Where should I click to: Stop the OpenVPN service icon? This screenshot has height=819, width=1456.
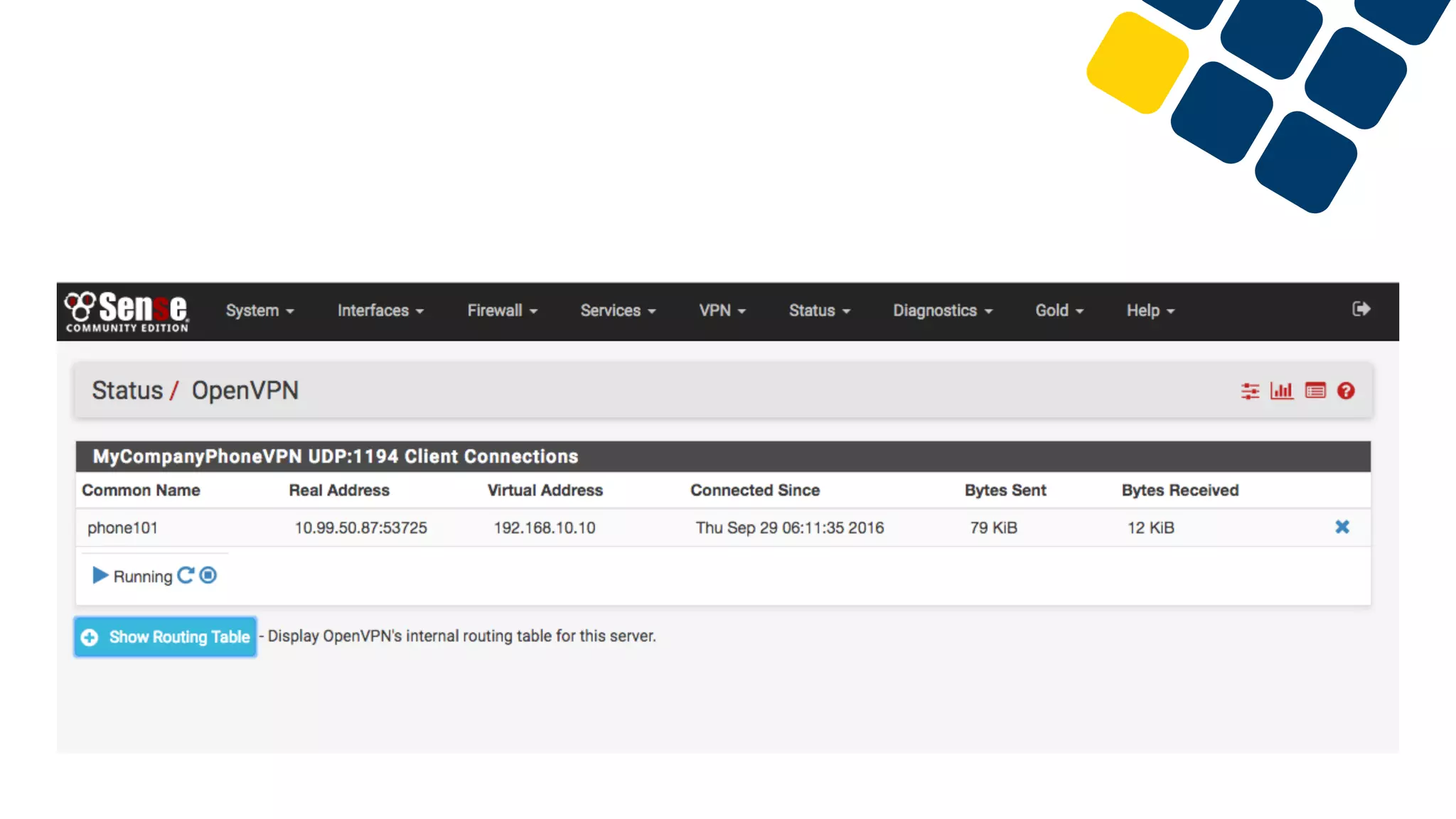pos(208,575)
